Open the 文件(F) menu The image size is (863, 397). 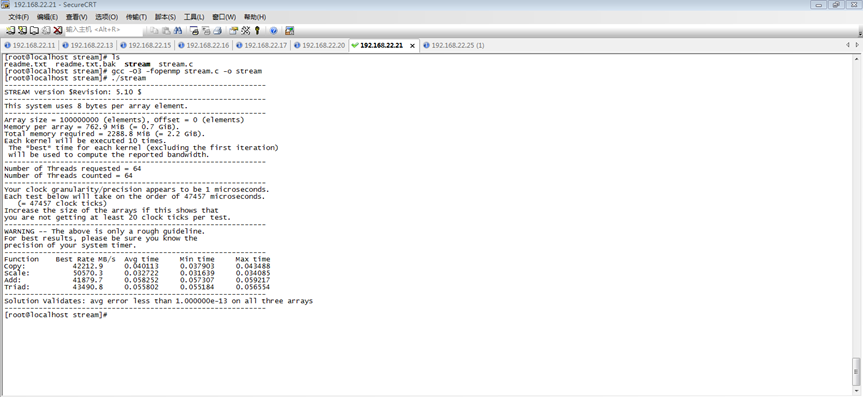(19, 17)
